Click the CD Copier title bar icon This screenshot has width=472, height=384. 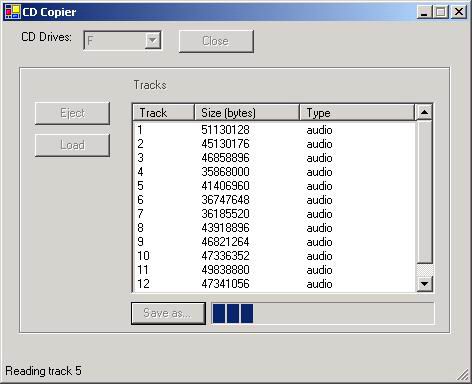(x=13, y=12)
